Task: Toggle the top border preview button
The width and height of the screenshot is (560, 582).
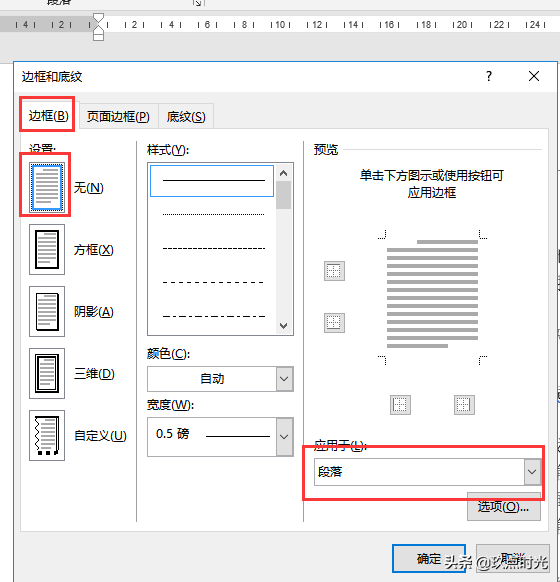Action: [334, 271]
